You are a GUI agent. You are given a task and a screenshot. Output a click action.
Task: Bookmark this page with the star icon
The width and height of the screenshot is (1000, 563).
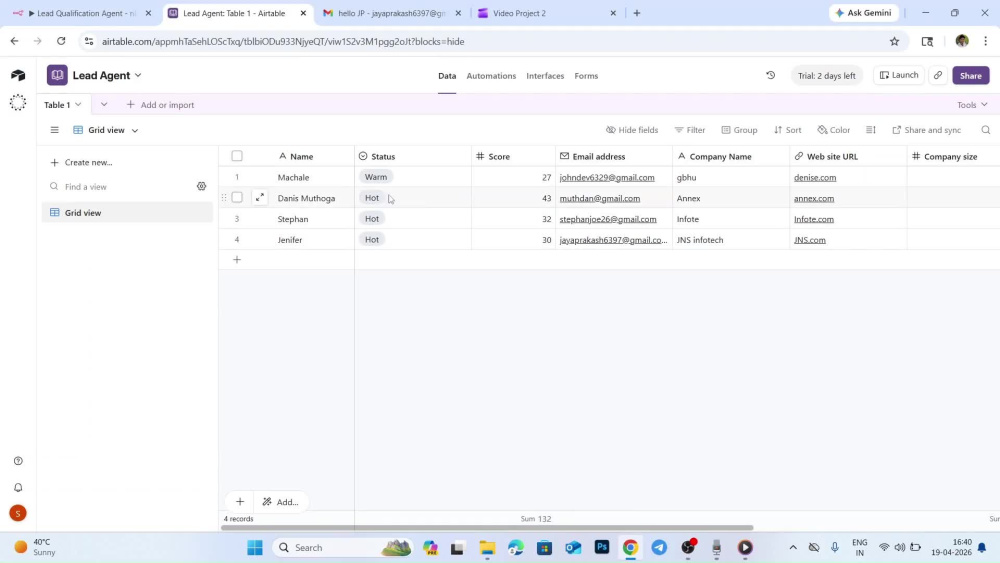pos(894,41)
